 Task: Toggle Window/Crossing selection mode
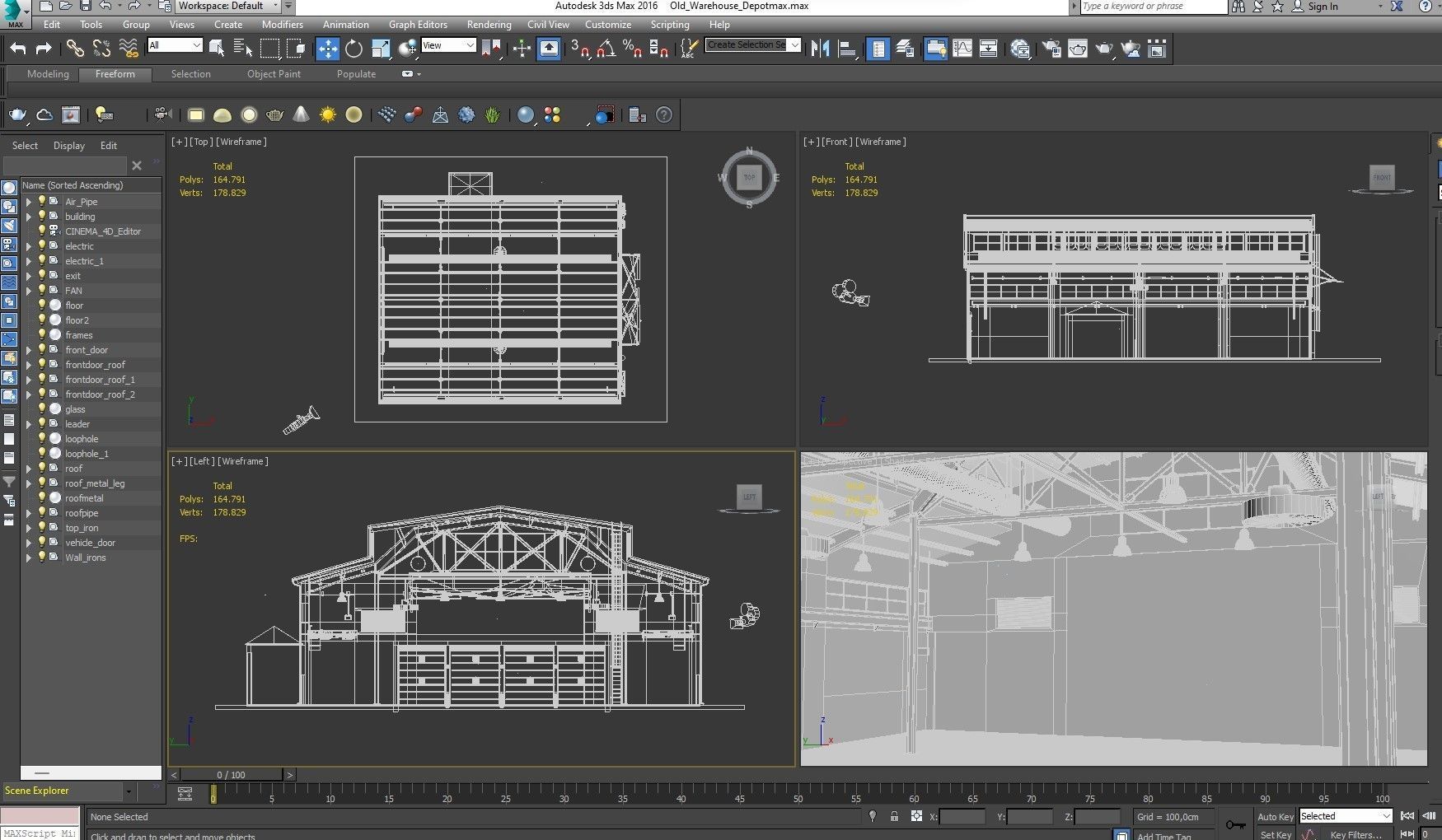tap(296, 49)
